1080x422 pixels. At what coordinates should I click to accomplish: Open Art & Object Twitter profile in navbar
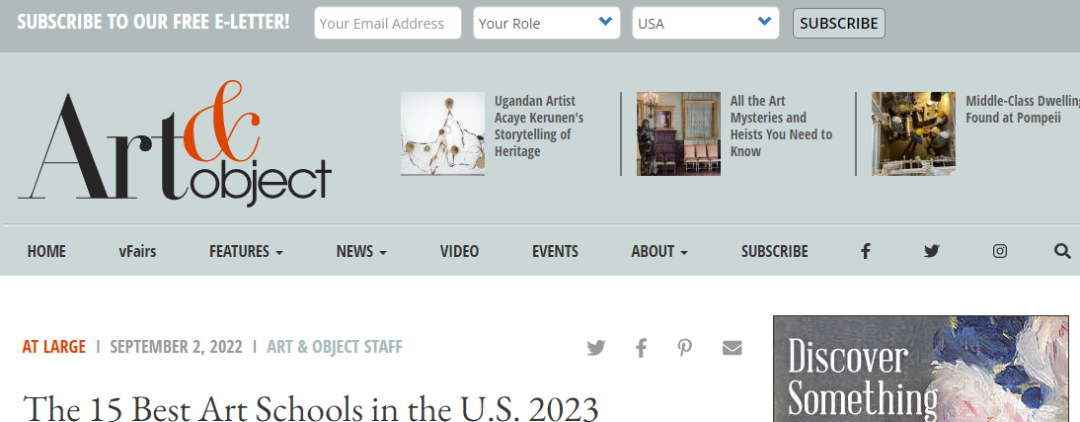(932, 251)
